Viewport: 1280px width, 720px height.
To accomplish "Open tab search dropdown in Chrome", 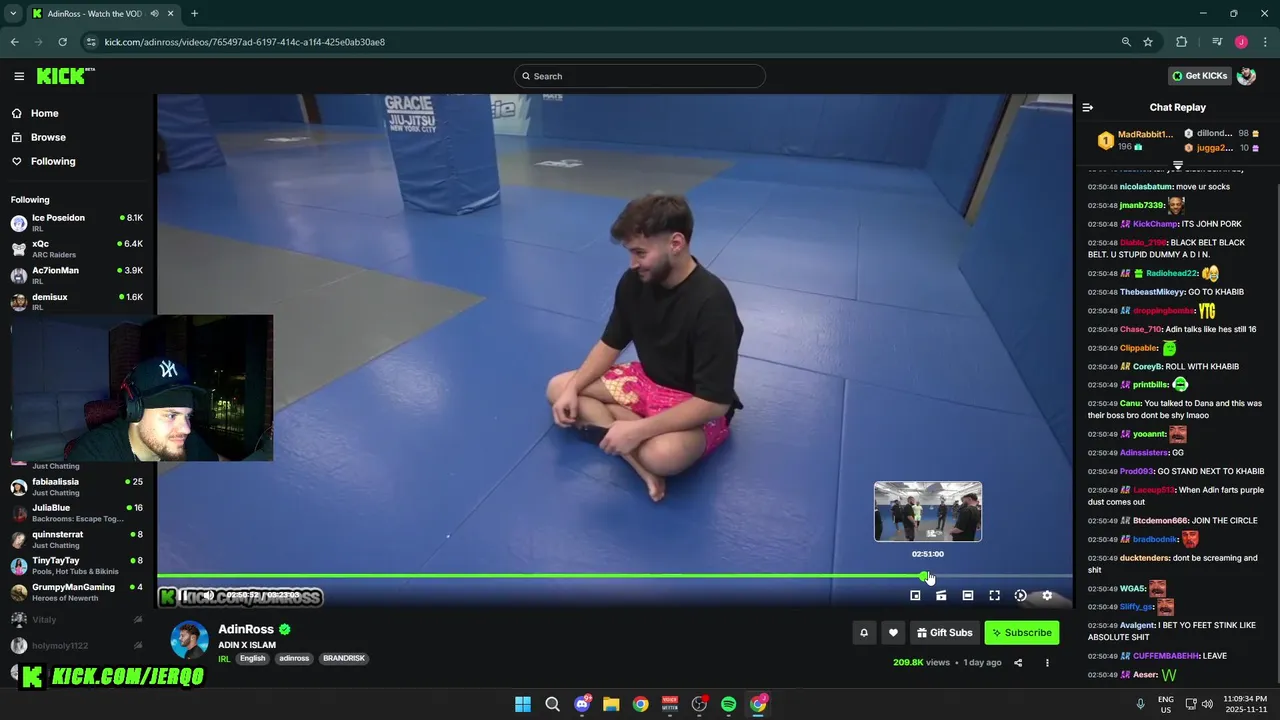I will tap(13, 14).
